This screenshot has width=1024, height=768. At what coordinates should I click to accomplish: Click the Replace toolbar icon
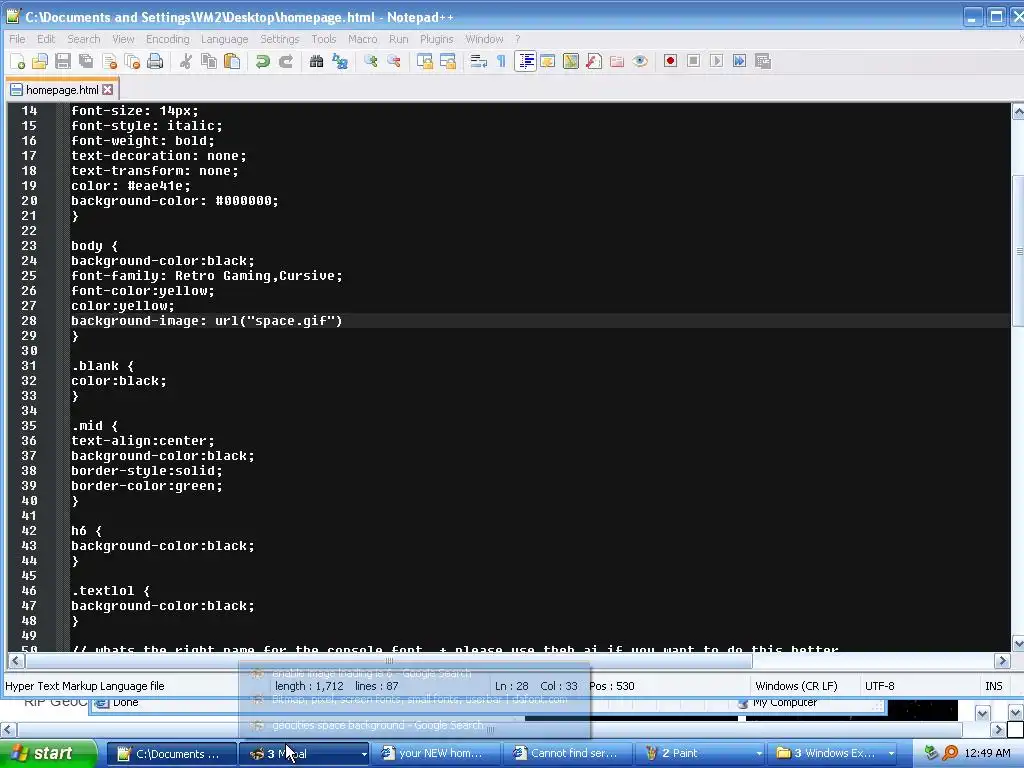[340, 61]
